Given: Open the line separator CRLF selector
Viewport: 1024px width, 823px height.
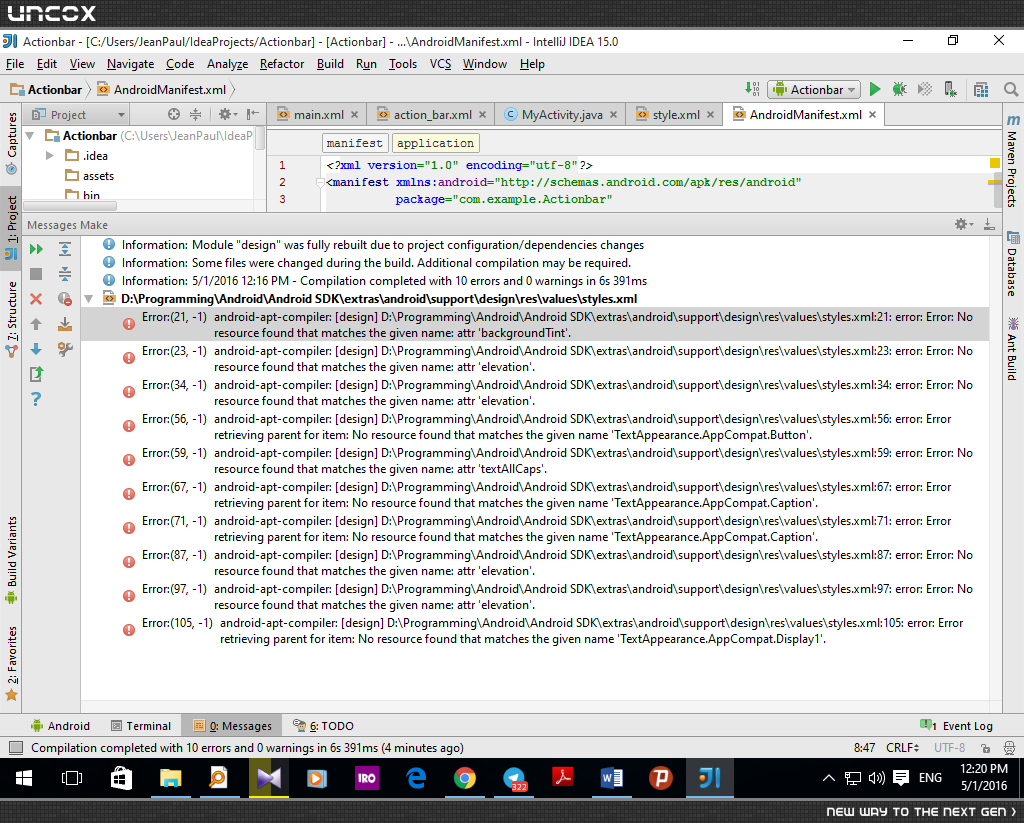Looking at the screenshot, I should (x=903, y=747).
